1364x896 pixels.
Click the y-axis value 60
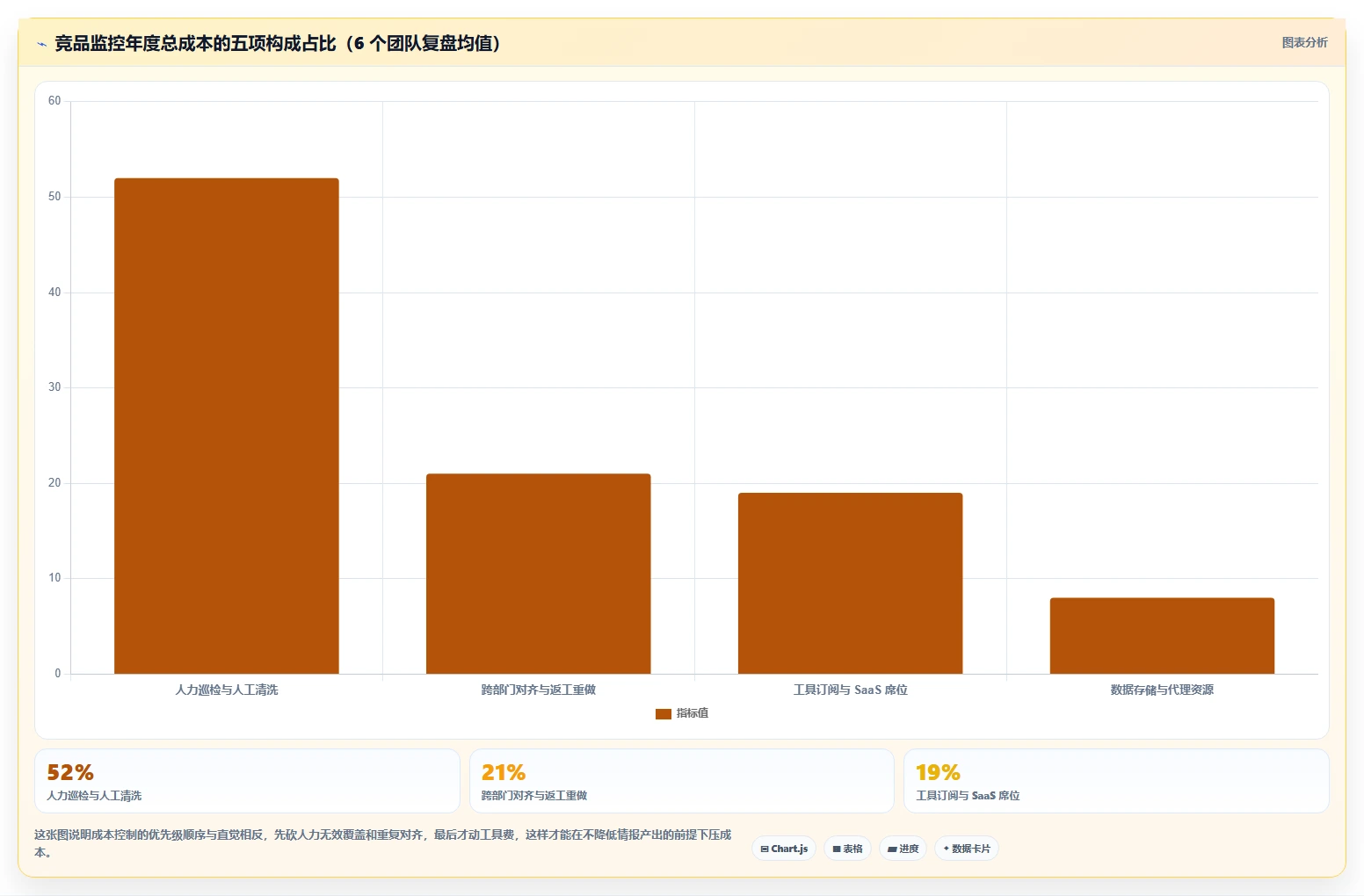click(x=54, y=101)
